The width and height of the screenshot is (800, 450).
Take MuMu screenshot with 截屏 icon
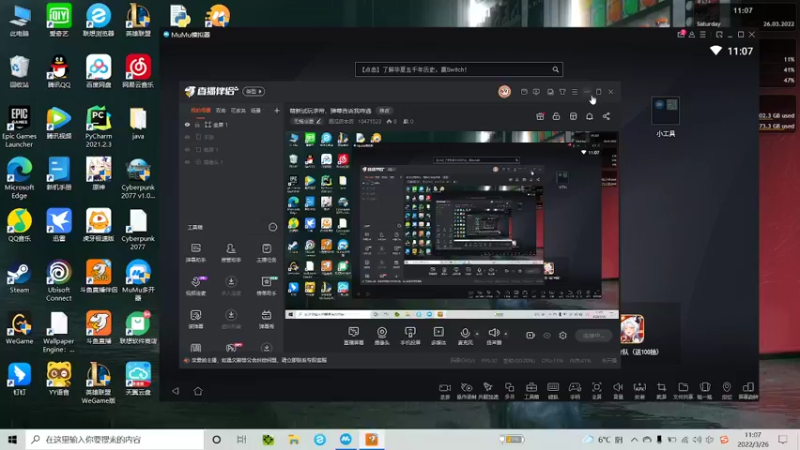(x=661, y=390)
